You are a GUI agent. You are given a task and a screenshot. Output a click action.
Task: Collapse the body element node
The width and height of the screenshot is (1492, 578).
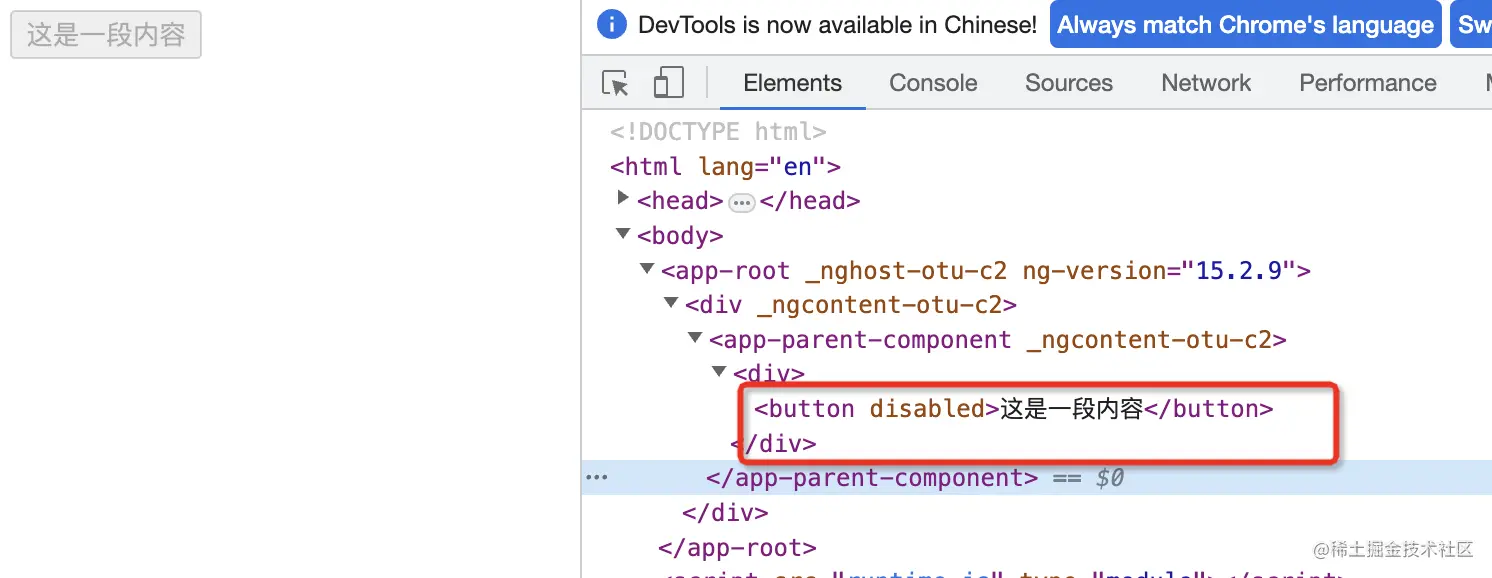tap(624, 235)
